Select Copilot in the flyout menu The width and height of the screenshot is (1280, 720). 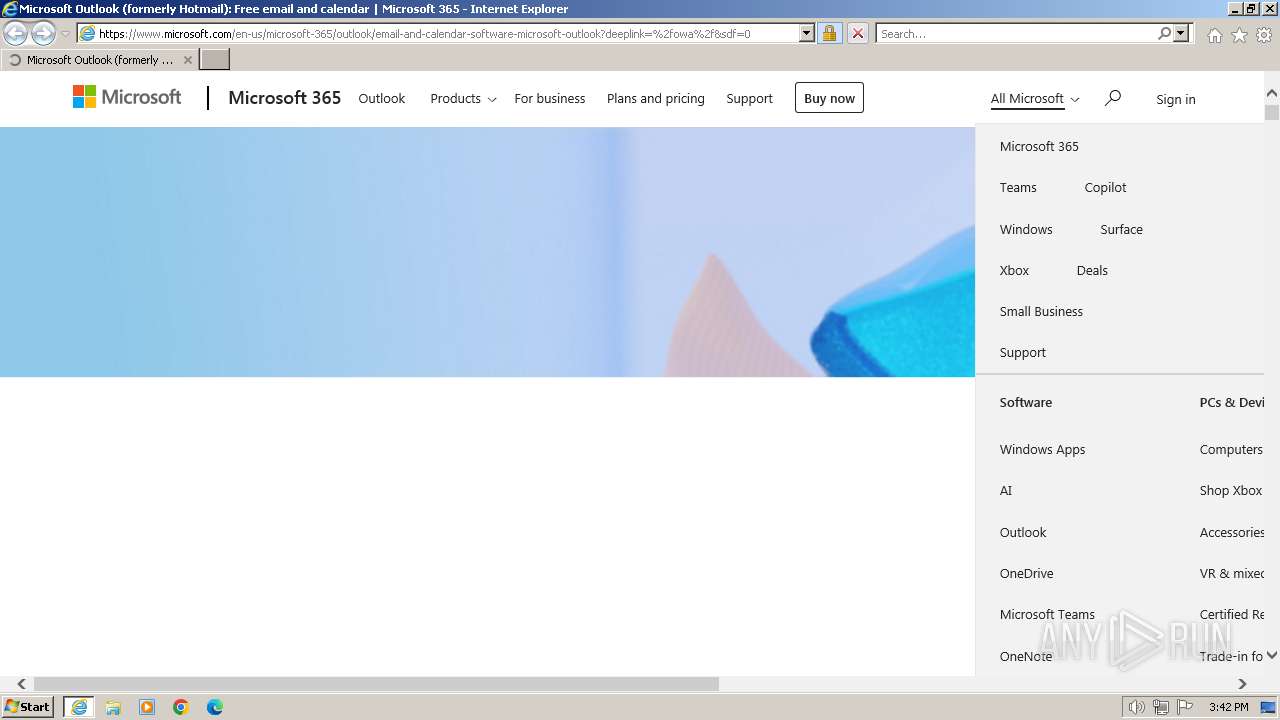point(1105,187)
